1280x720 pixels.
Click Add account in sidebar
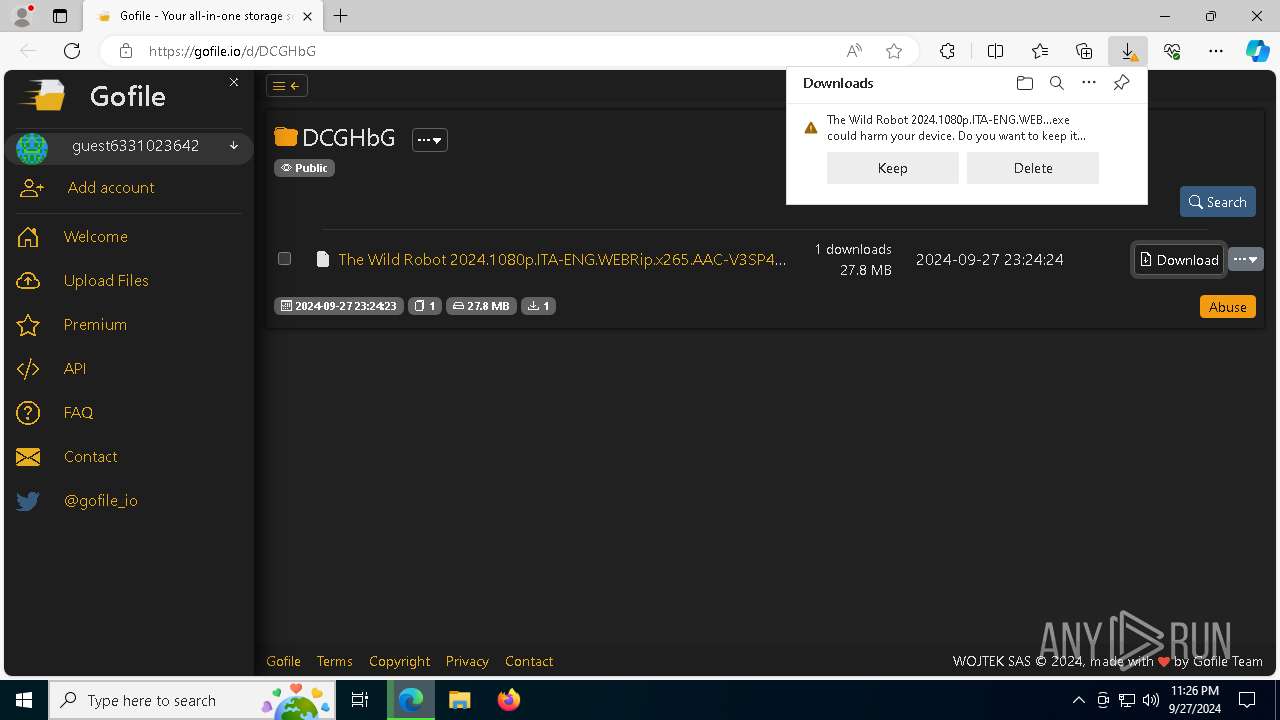pyautogui.click(x=110, y=188)
